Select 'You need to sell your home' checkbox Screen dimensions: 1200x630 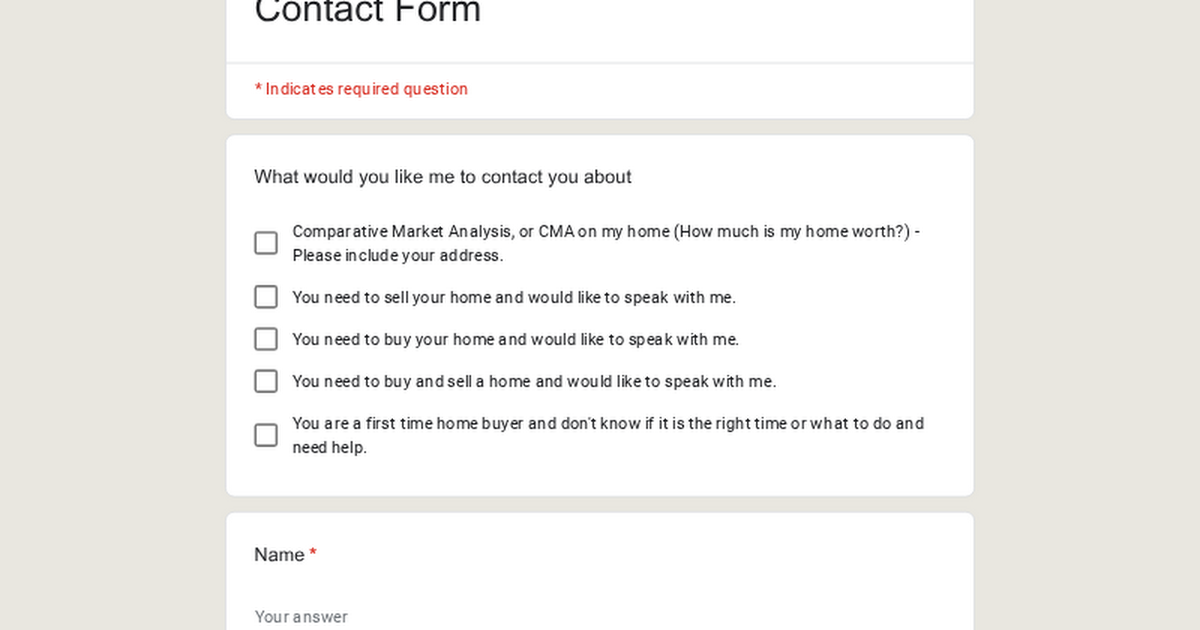(265, 297)
